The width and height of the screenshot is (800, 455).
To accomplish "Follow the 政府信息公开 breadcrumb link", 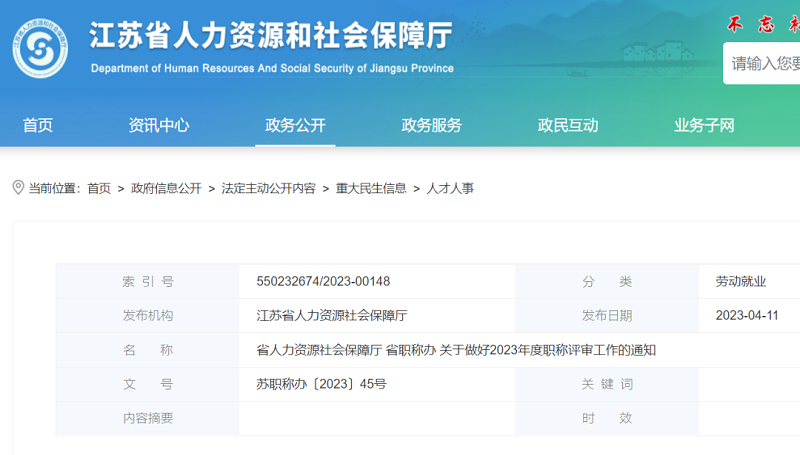I will [166, 189].
